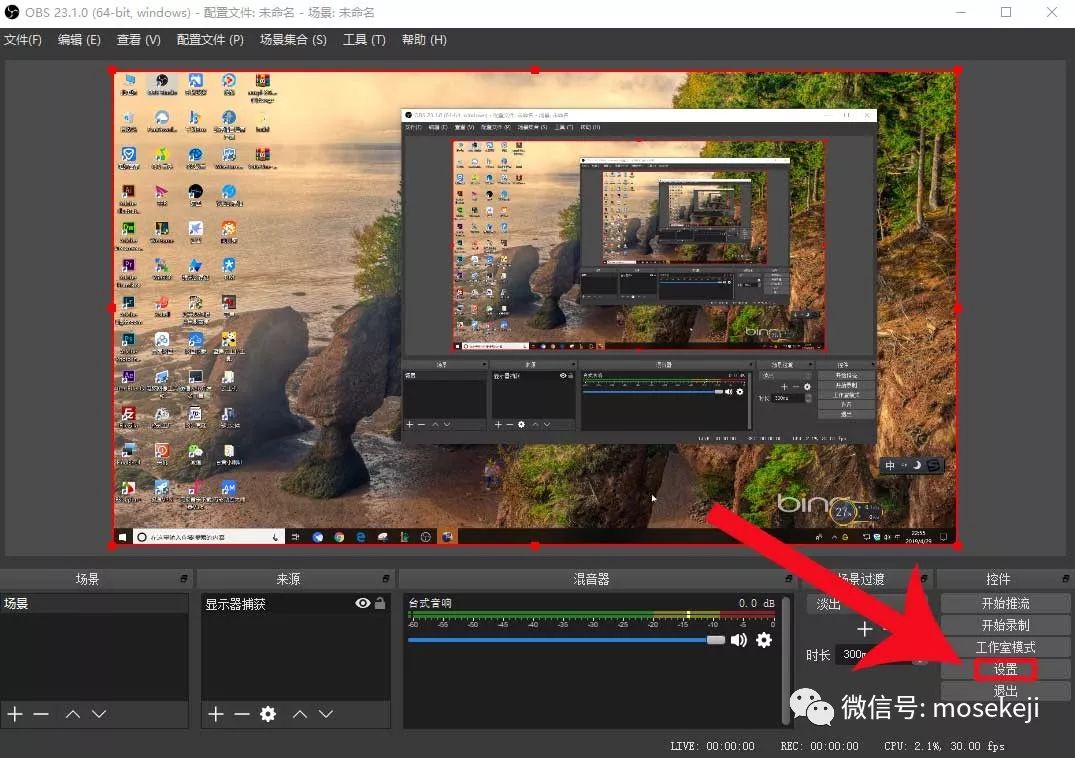This screenshot has width=1075, height=758.
Task: Open the 工具(T) menu
Action: (364, 40)
